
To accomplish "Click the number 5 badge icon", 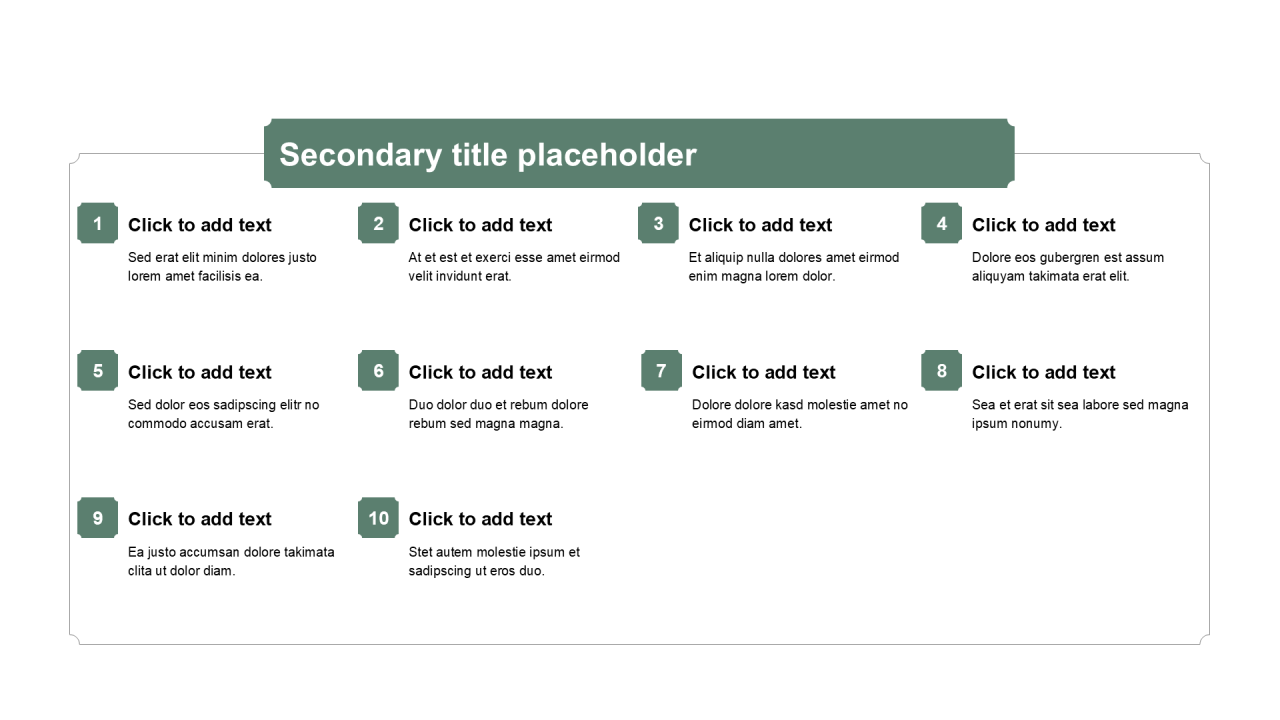I will [97, 370].
